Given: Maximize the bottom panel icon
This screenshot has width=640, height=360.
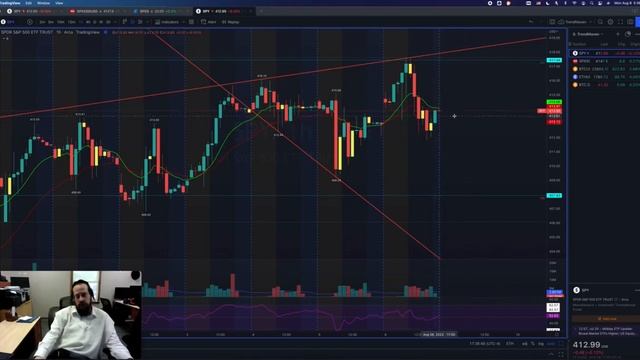Looking at the screenshot, I should 561,354.
